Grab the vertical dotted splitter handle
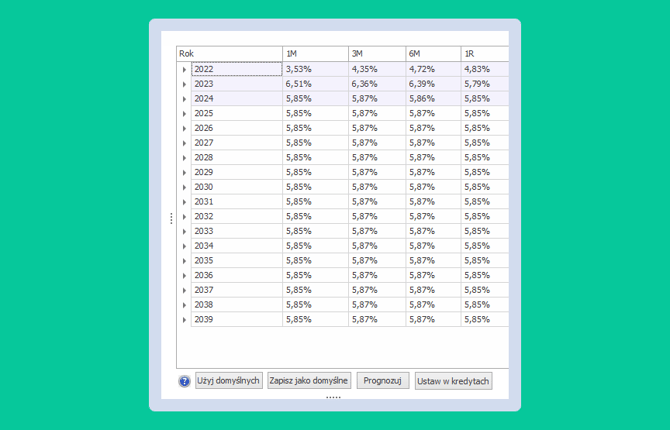This screenshot has height=430, width=670. tap(171, 218)
